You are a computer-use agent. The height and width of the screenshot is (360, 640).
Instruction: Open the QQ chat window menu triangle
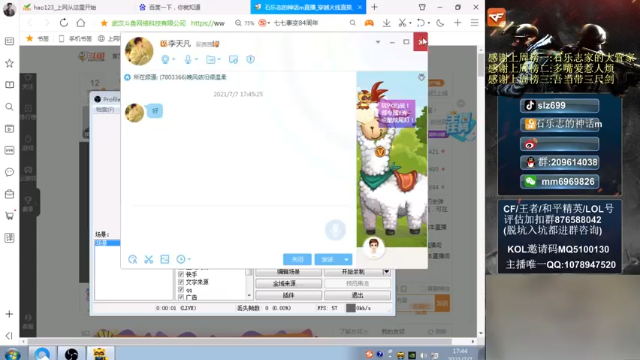378,42
